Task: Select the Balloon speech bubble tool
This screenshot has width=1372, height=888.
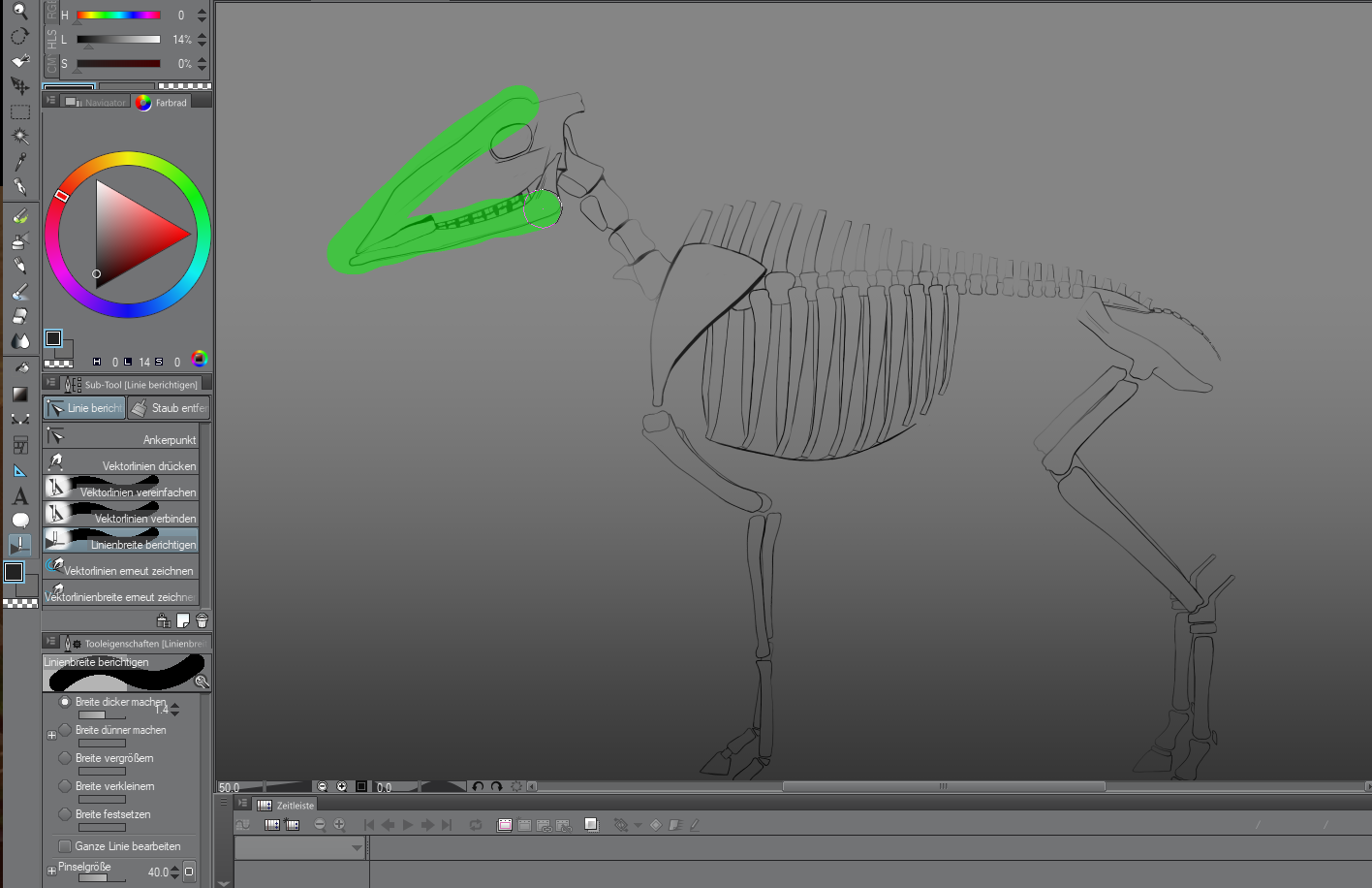Action: [19, 521]
